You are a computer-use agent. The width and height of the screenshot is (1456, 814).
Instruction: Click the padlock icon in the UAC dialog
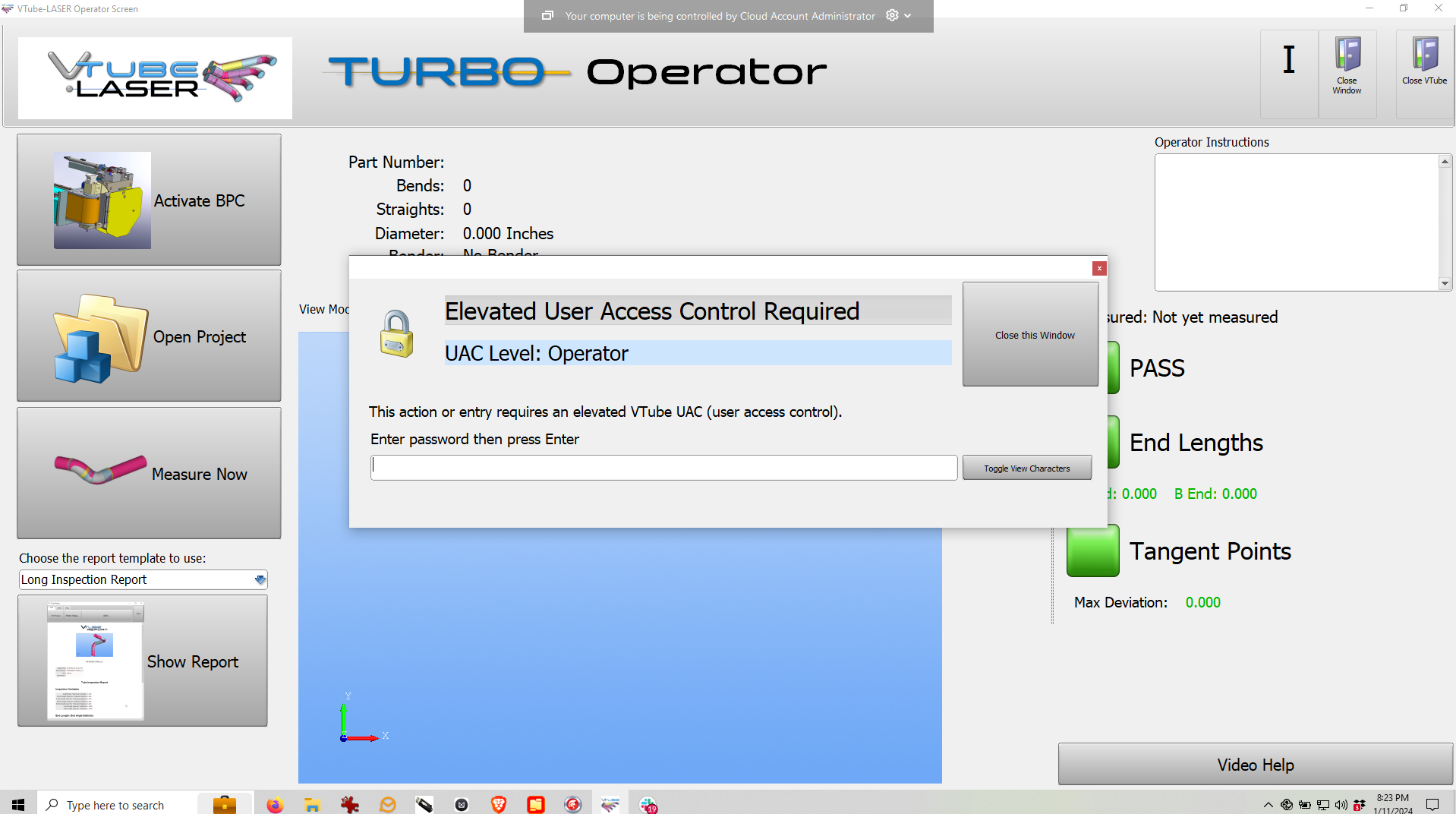point(396,333)
